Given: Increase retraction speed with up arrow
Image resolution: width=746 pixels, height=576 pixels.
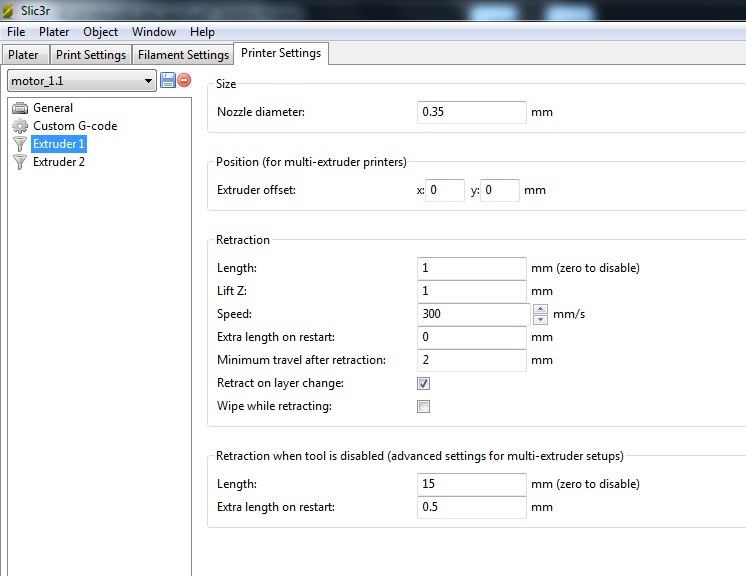Looking at the screenshot, I should (541, 309).
